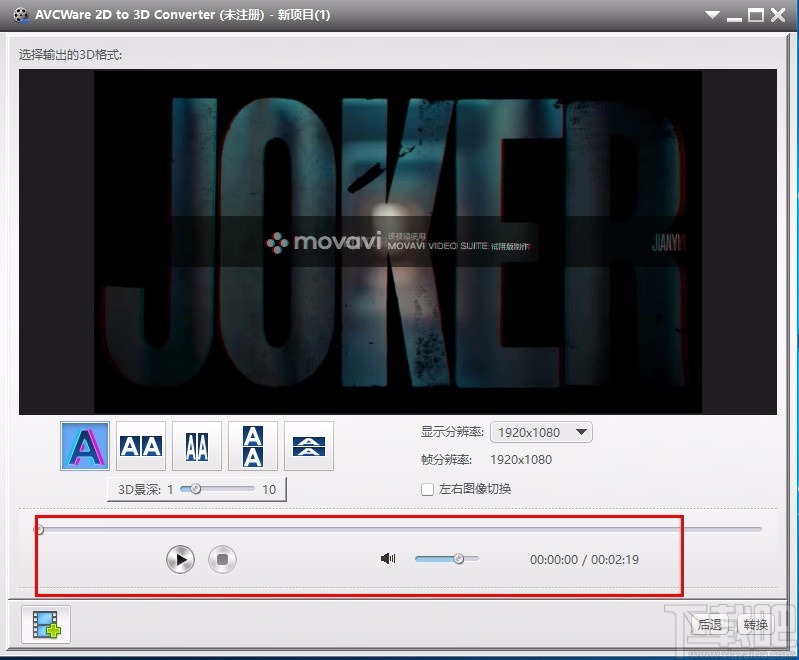
Task: Click the 后退 back button
Action: point(709,624)
